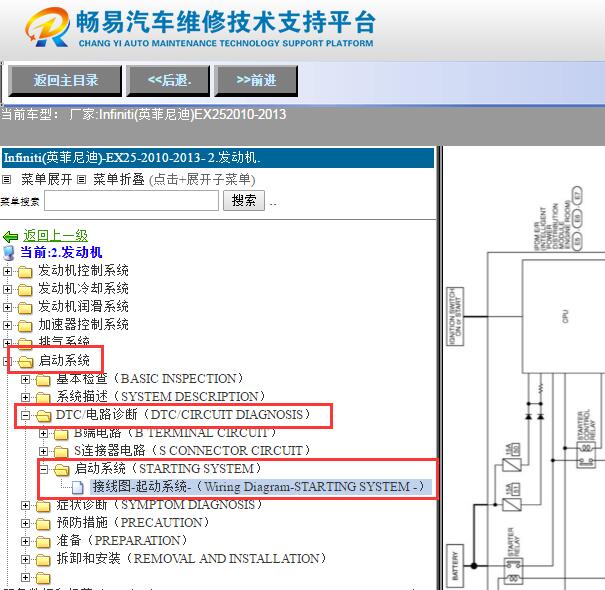Select 启动系统 (STARTING SYSTEM) label
The image size is (605, 590).
(167, 469)
